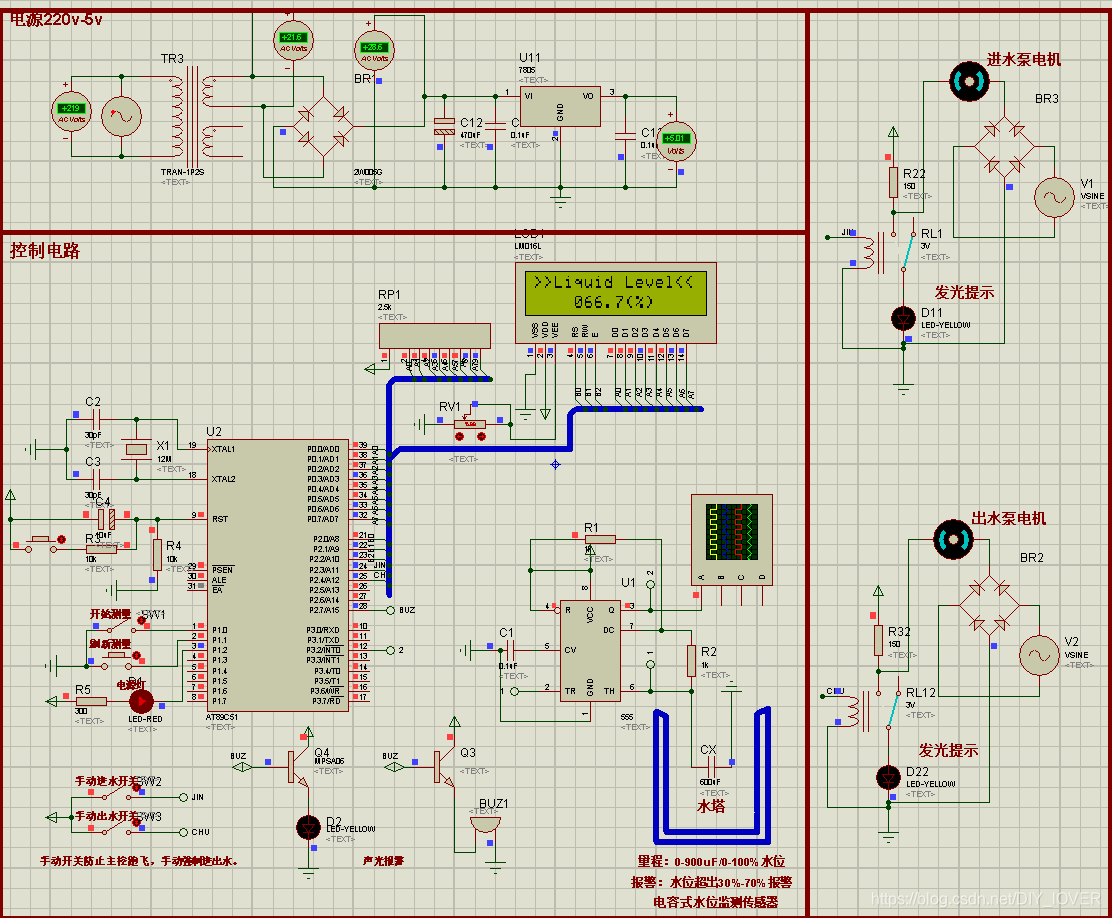Click the AC voltmeter reading +219

click(72, 113)
